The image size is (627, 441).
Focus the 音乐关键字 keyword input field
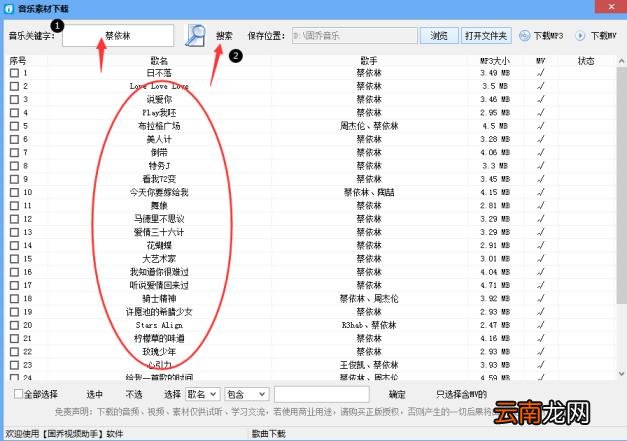pyautogui.click(x=118, y=36)
